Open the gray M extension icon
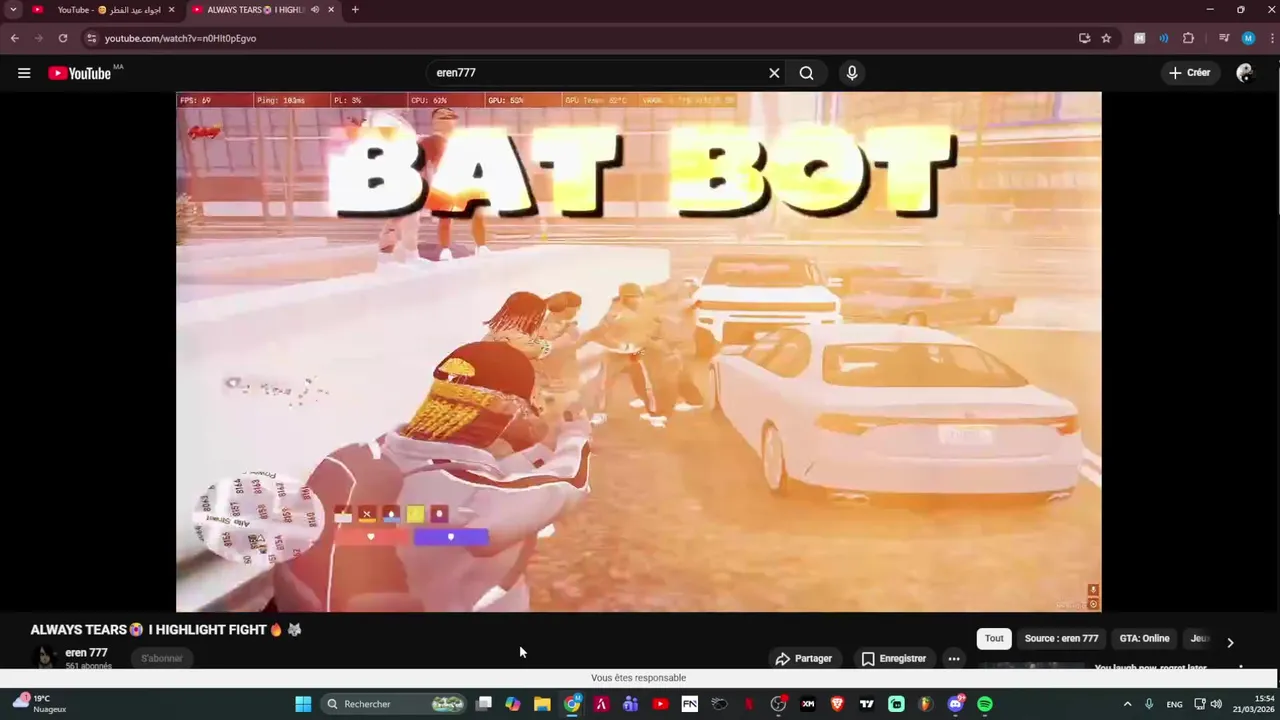1280x720 pixels. tap(1139, 38)
